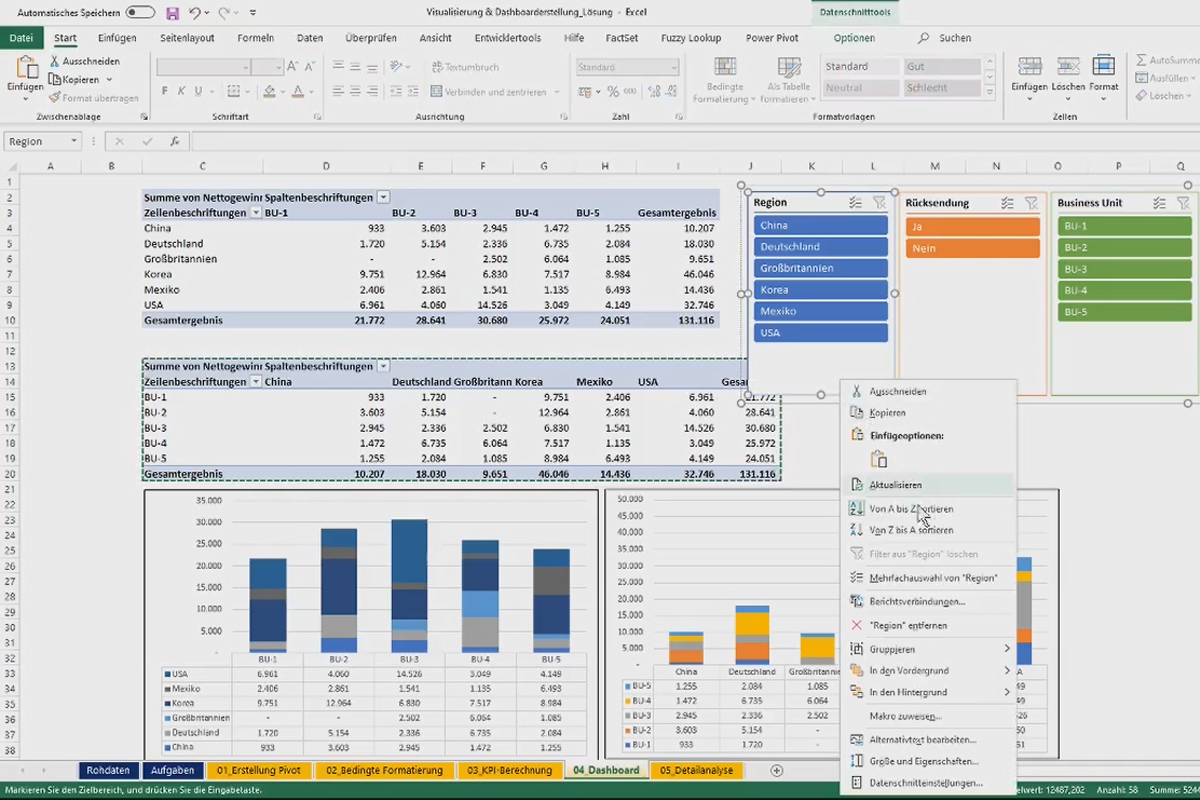This screenshot has height=800, width=1200.
Task: Expand Zeilenbeschriftungen dropdown in second pivot
Action: coord(256,382)
